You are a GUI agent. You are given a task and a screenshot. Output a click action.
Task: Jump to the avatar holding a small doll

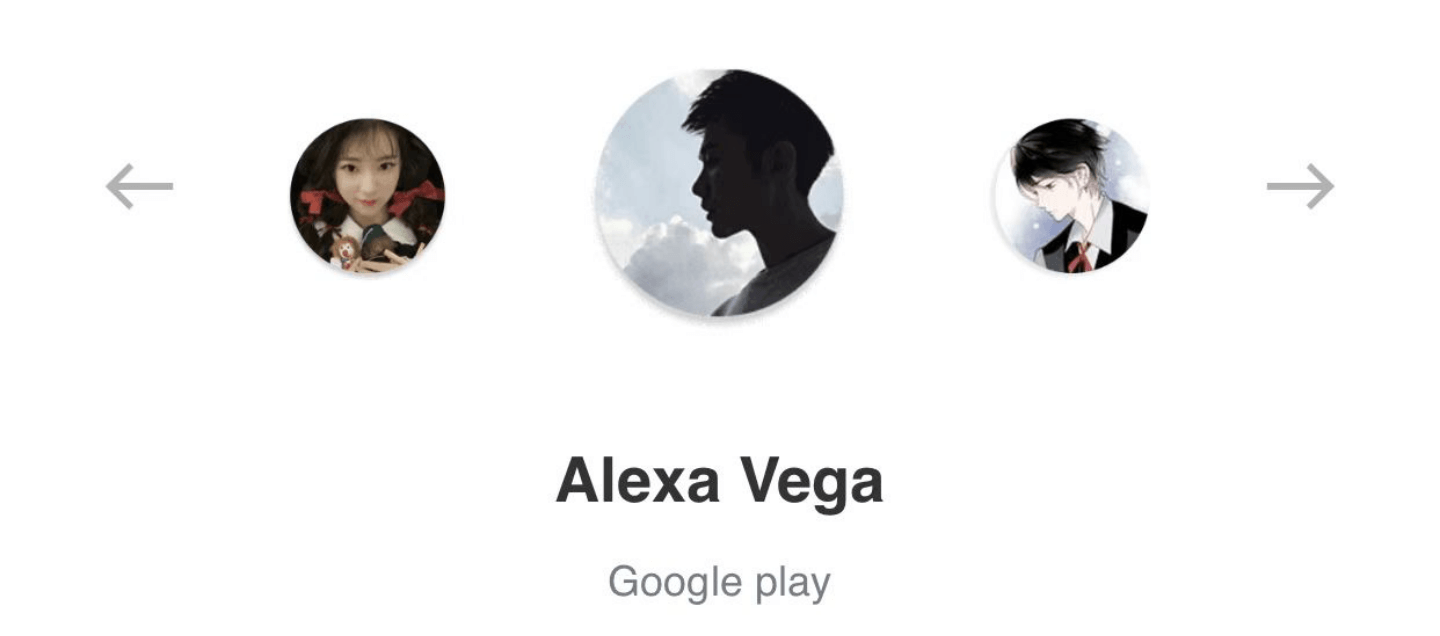pyautogui.click(x=367, y=195)
